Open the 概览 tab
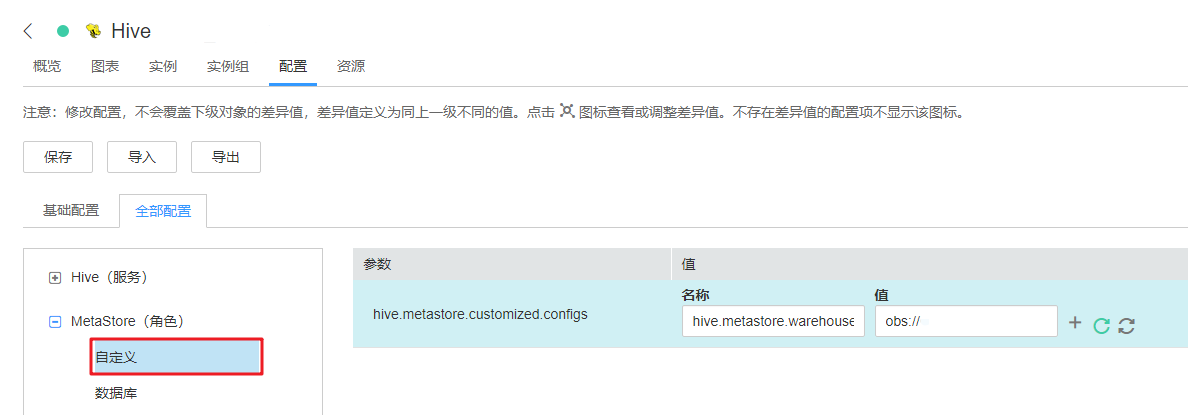The height and width of the screenshot is (415, 1188). pyautogui.click(x=47, y=67)
